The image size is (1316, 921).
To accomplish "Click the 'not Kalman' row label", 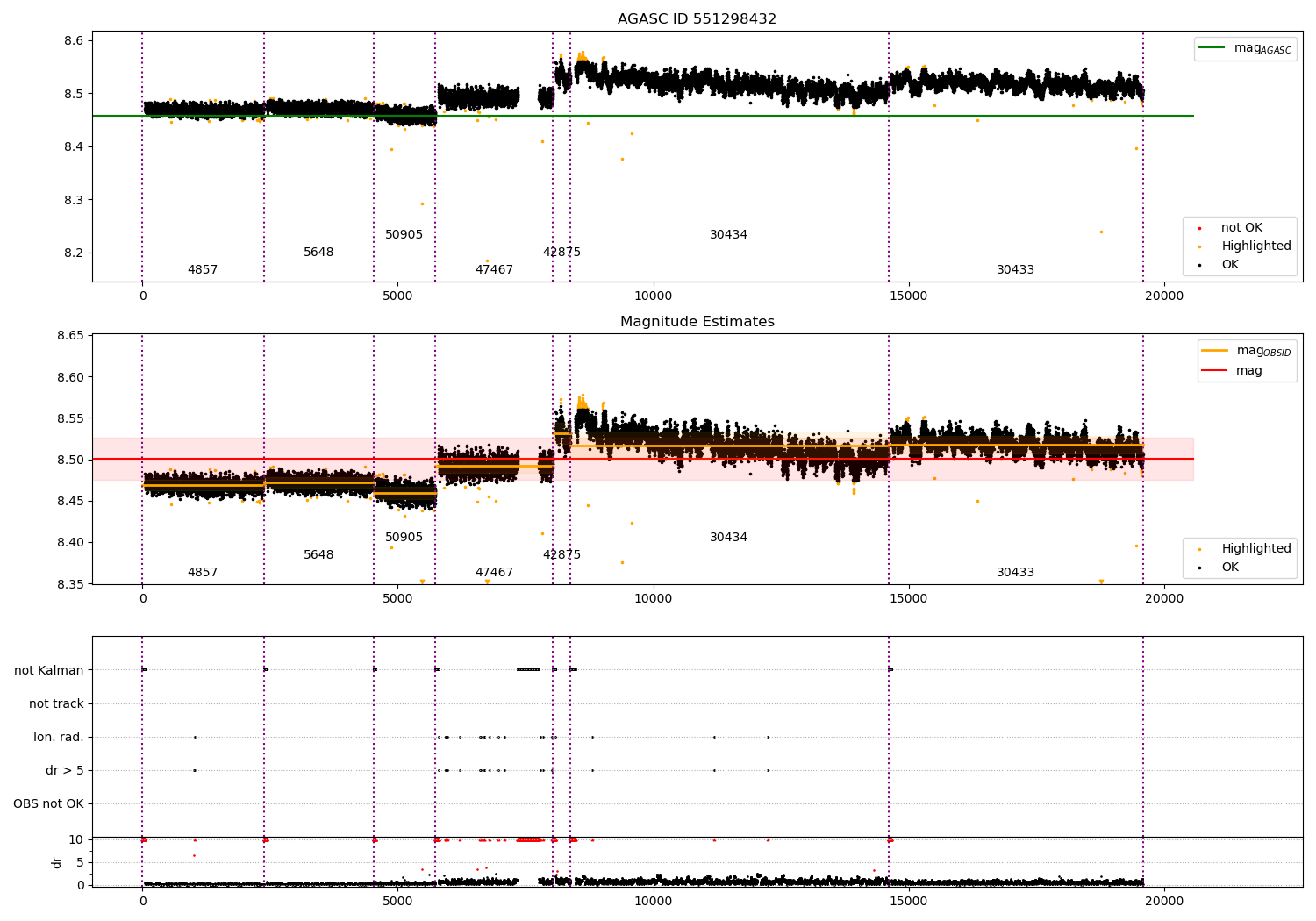I will (49, 670).
